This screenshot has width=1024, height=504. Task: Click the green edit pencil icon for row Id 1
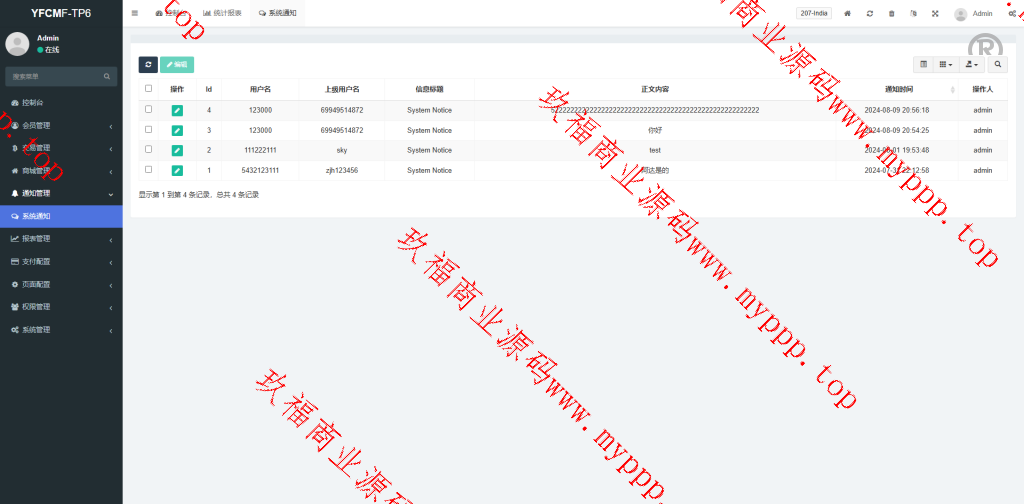point(177,170)
